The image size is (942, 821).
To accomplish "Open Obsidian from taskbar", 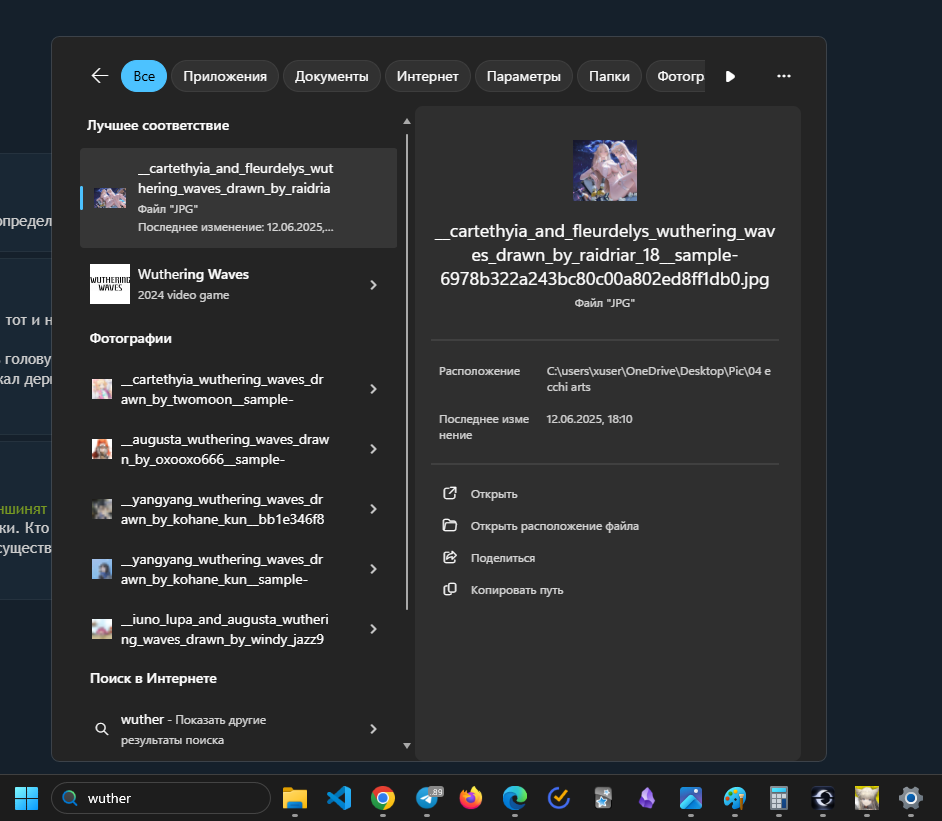I will 647,798.
